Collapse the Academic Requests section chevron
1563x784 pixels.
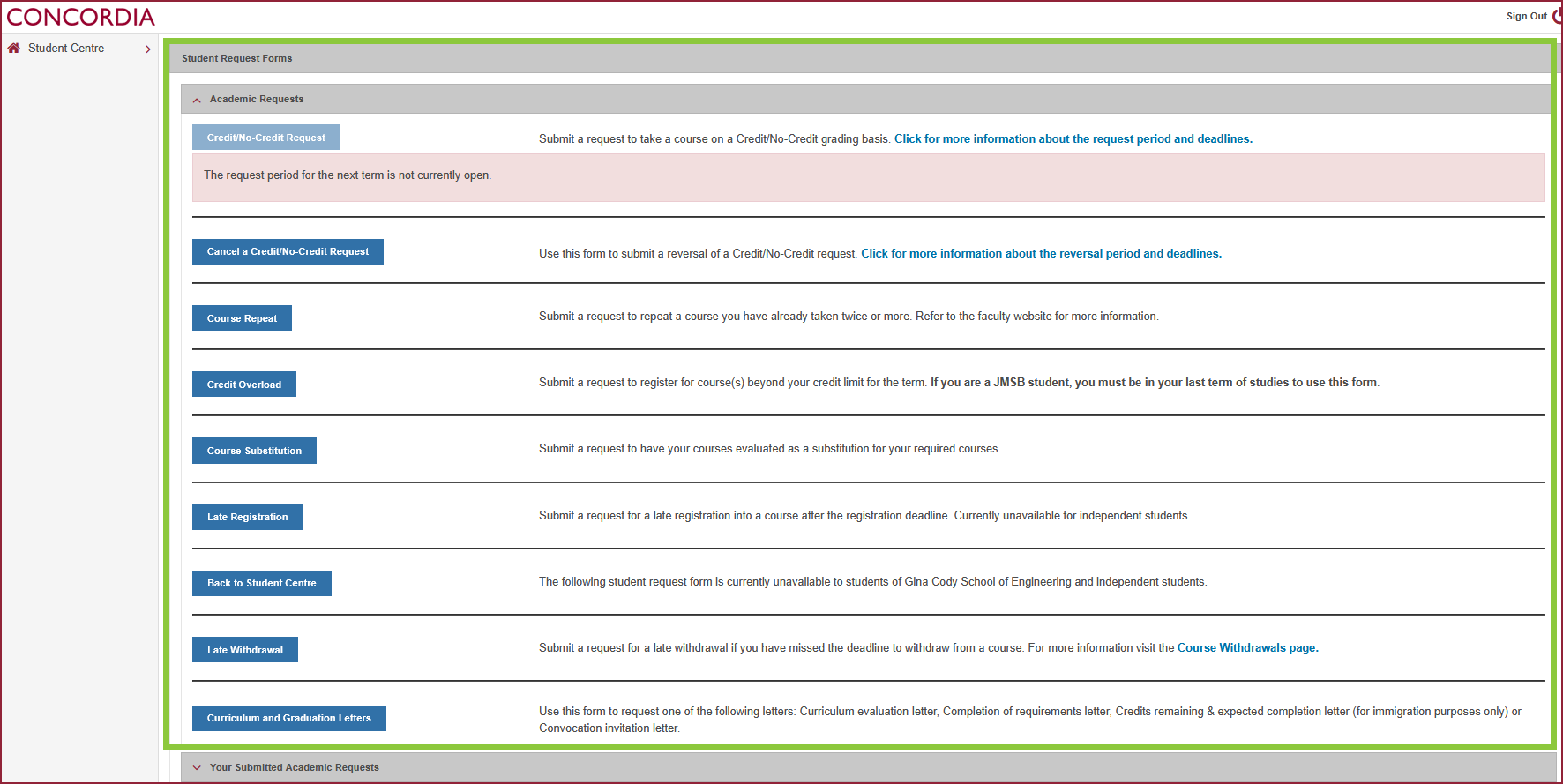[197, 100]
